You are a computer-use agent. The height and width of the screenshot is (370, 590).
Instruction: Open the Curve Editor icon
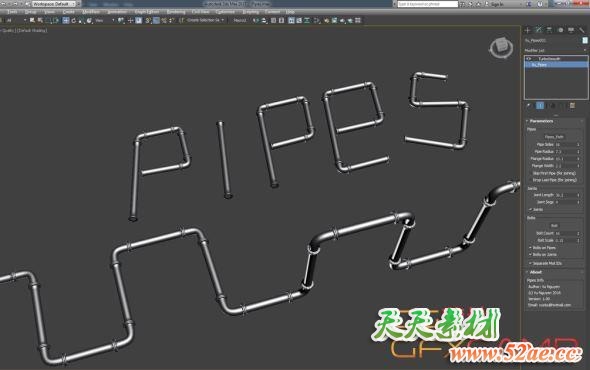[299, 20]
